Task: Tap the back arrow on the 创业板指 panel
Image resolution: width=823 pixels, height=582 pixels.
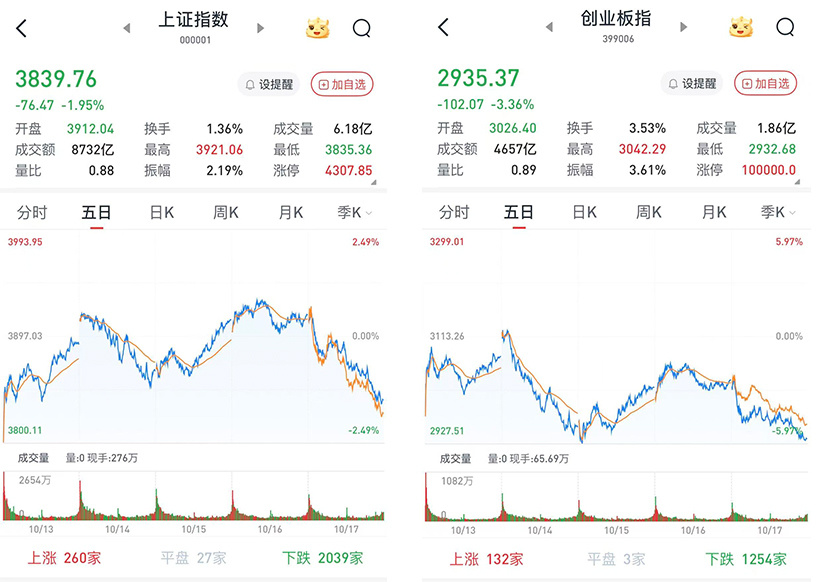Action: [443, 28]
